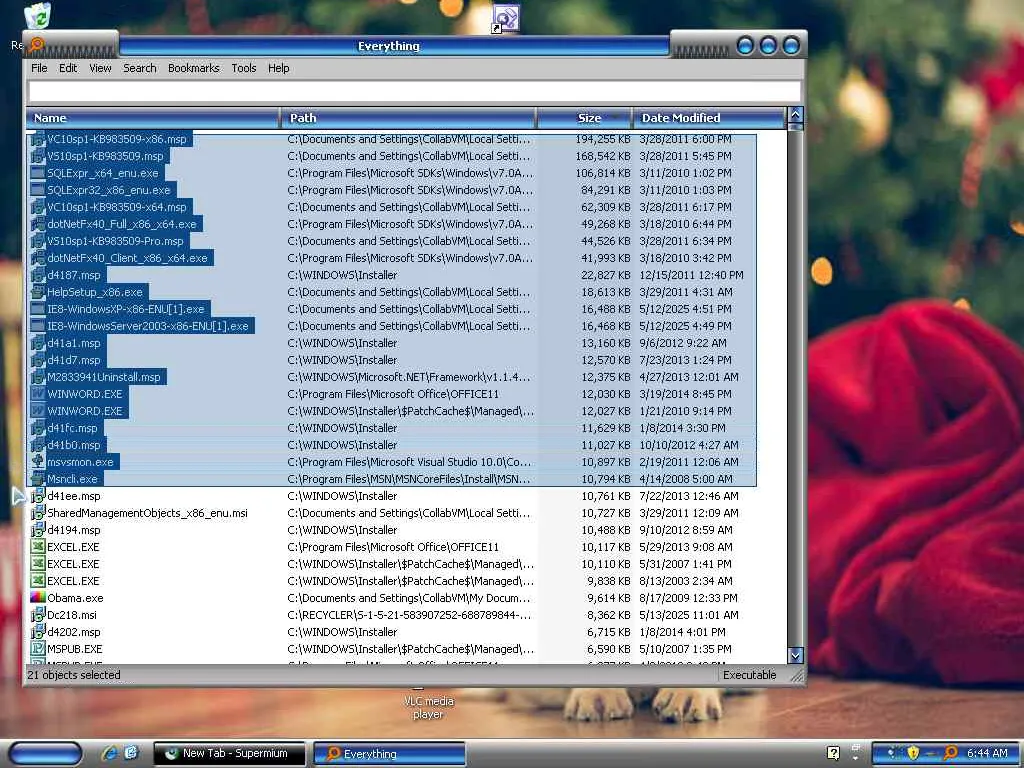Viewport: 1024px width, 768px height.
Task: Click the Publisher icon of MSPUB.EXE
Action: [38, 648]
